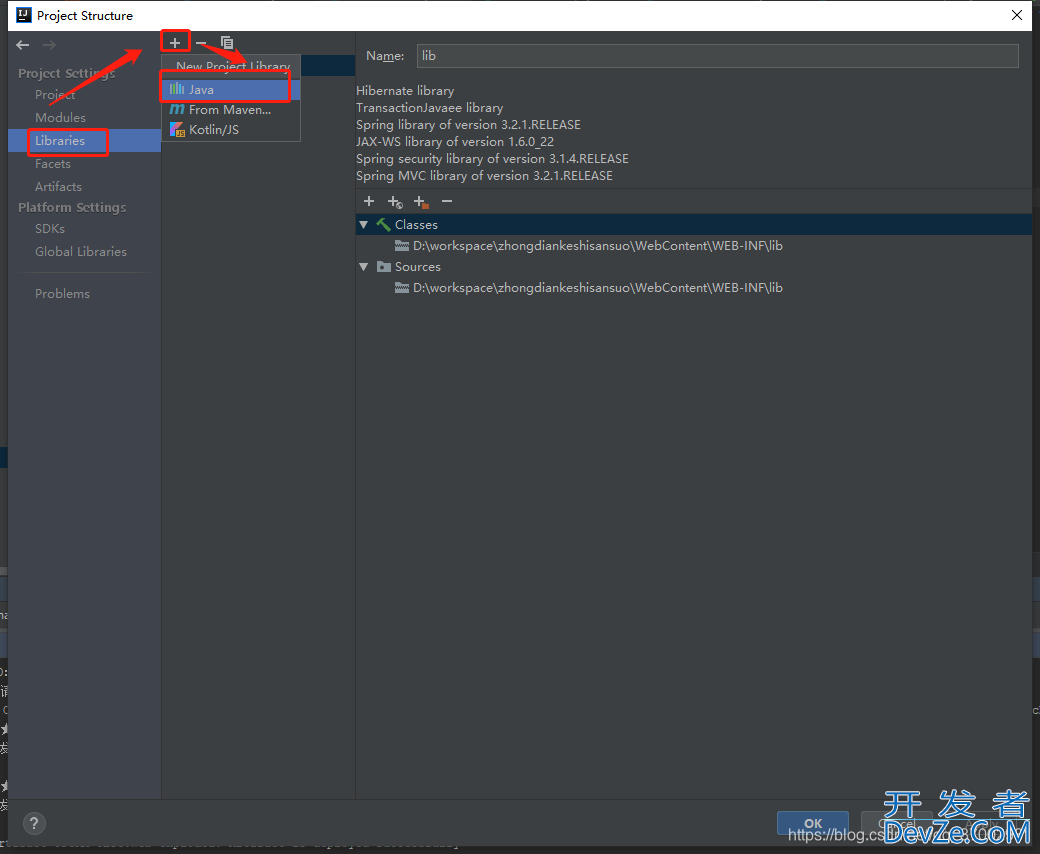Viewport: 1040px width, 854px height.
Task: Open Artifacts settings
Action: [58, 186]
